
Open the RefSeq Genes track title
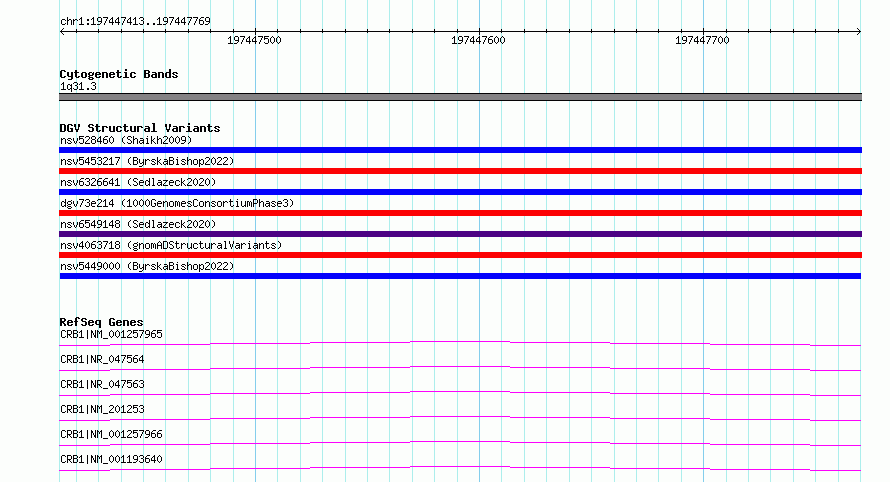tap(101, 322)
